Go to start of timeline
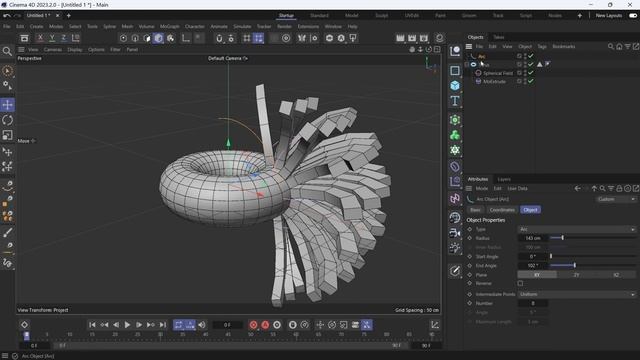Screen dimensions: 640x360 [x=92, y=325]
